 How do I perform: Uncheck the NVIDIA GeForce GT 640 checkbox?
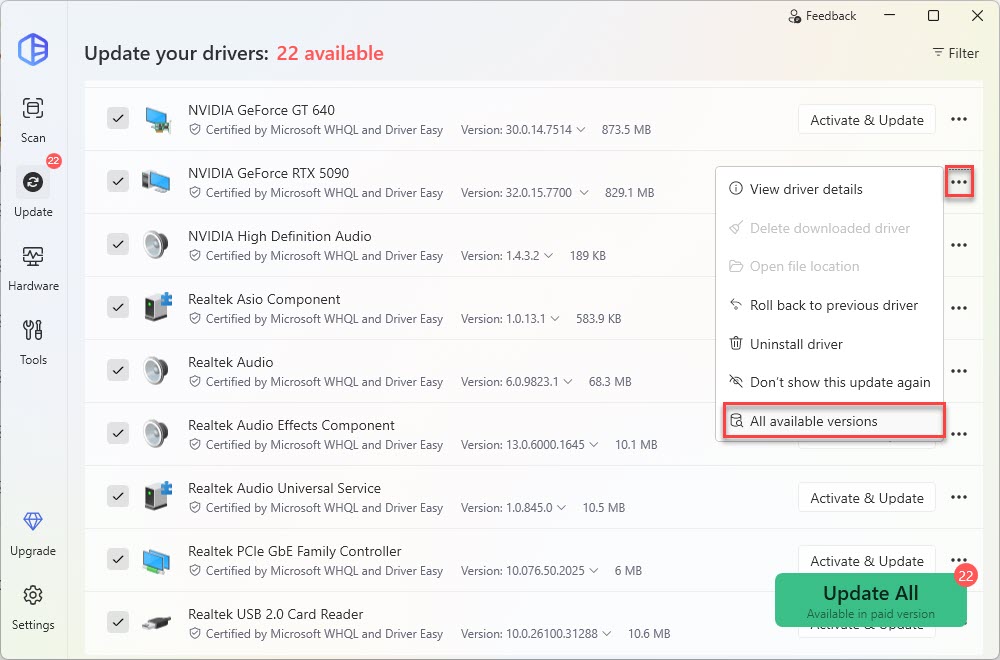[118, 118]
